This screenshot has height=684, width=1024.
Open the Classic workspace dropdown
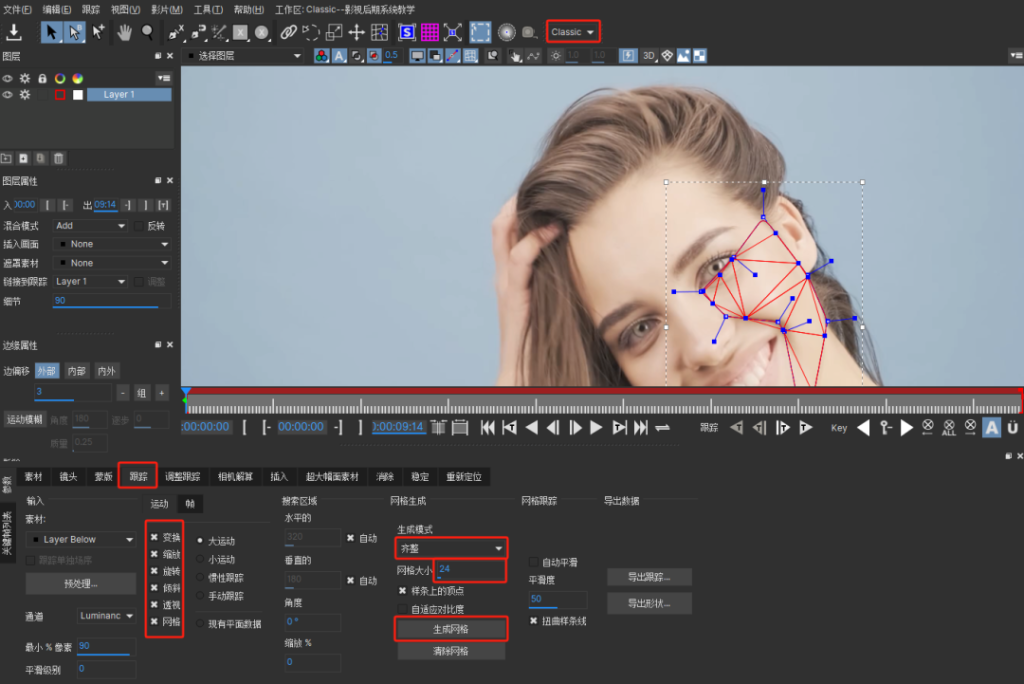pyautogui.click(x=572, y=31)
